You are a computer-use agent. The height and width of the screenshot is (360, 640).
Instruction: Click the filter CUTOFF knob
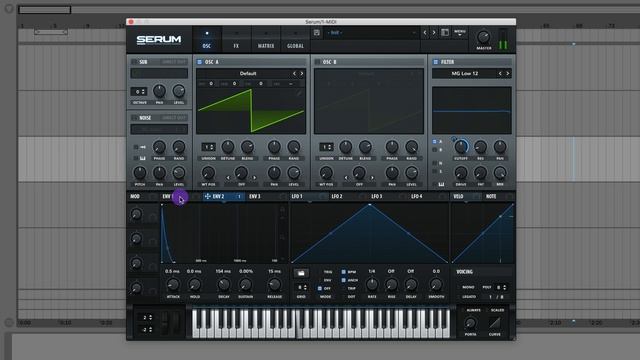point(461,147)
